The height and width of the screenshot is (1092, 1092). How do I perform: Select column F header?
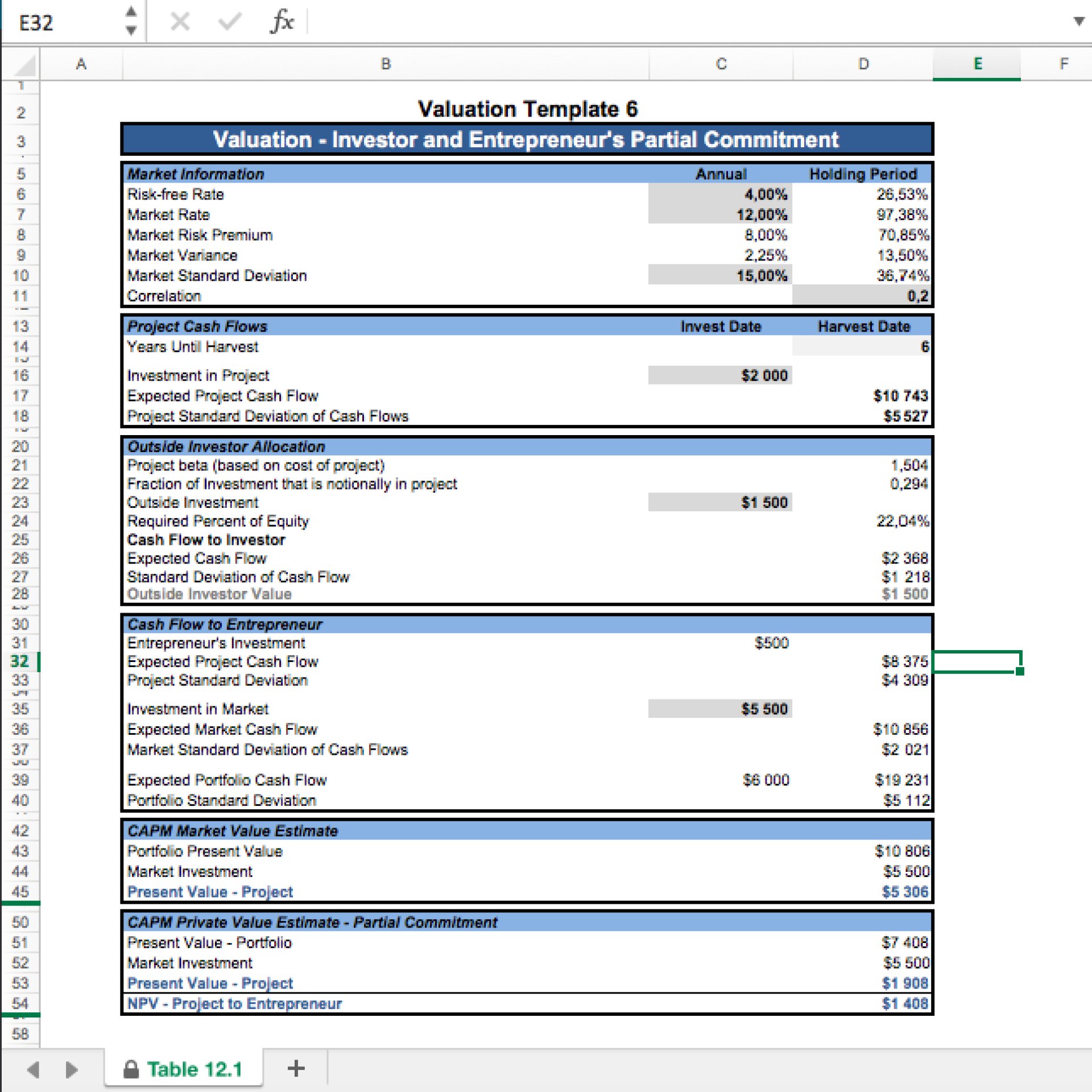tap(1063, 64)
